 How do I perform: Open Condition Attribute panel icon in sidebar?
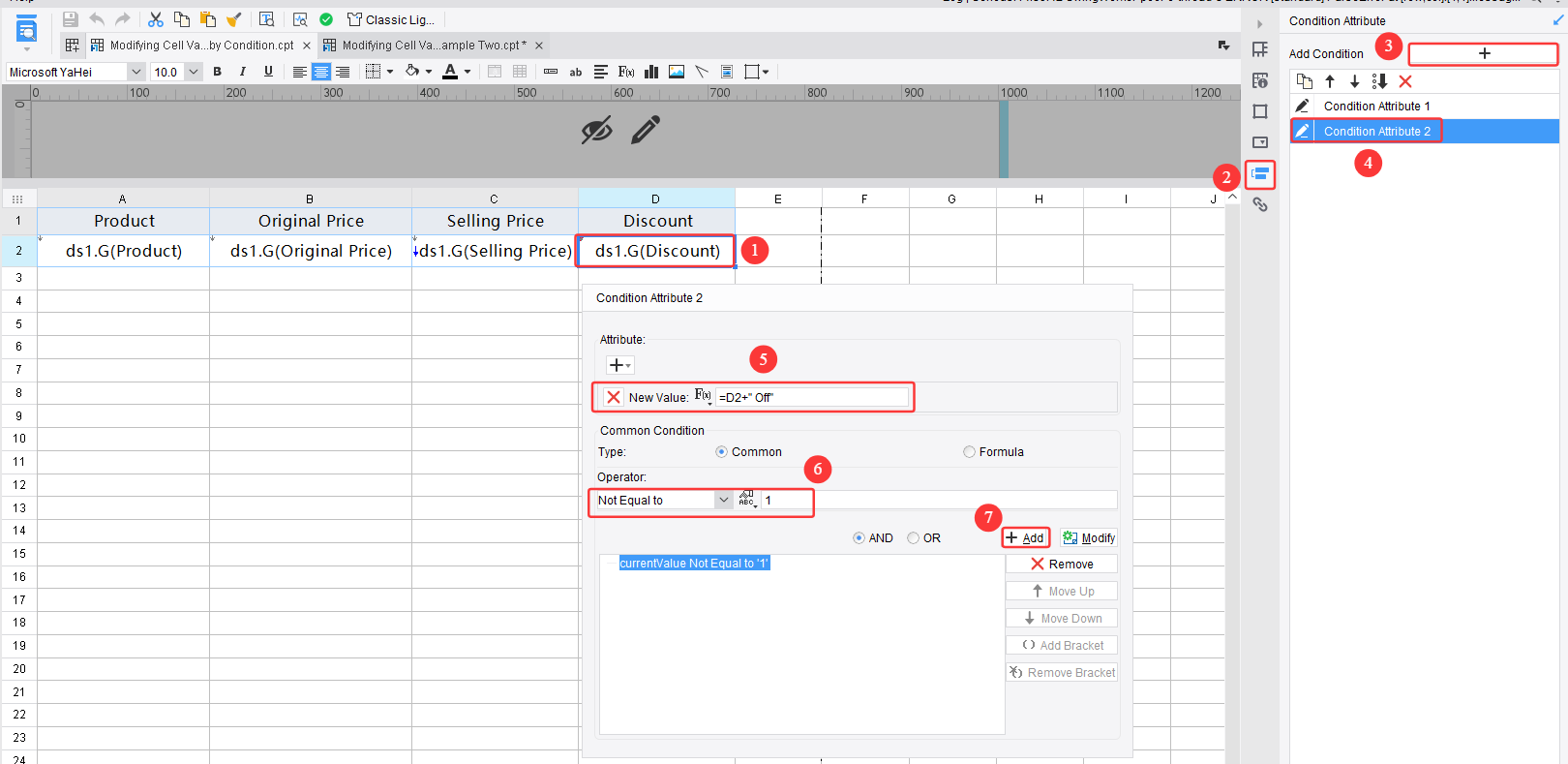1260,174
